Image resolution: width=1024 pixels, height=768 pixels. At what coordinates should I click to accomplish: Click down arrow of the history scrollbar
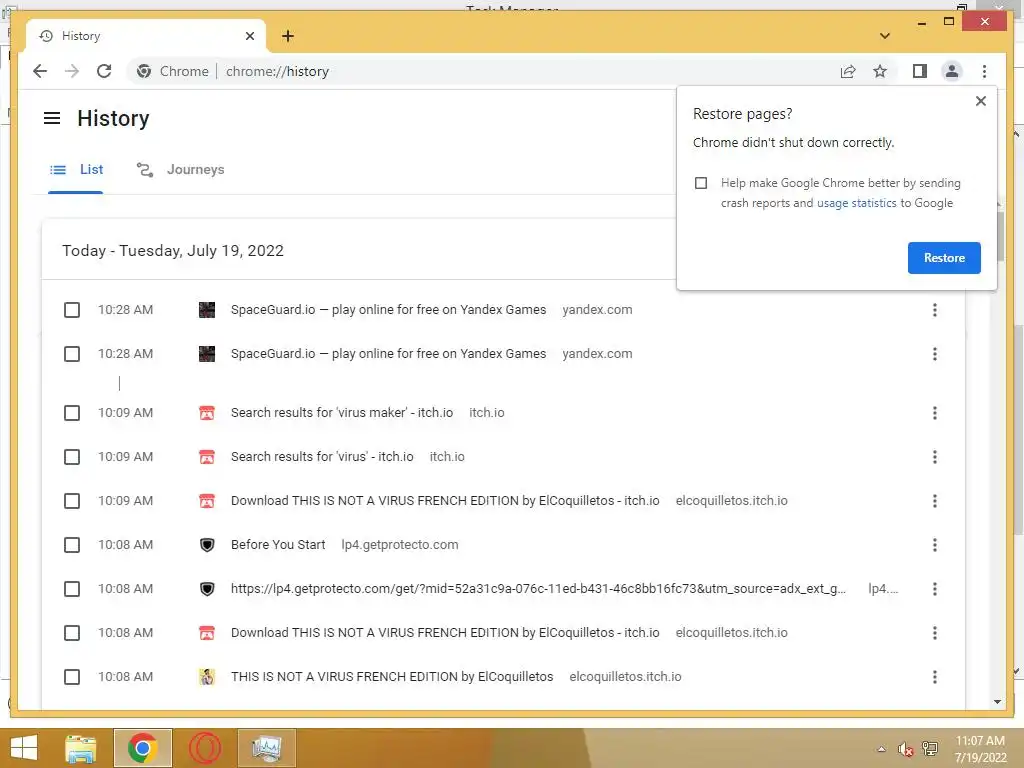tap(997, 702)
